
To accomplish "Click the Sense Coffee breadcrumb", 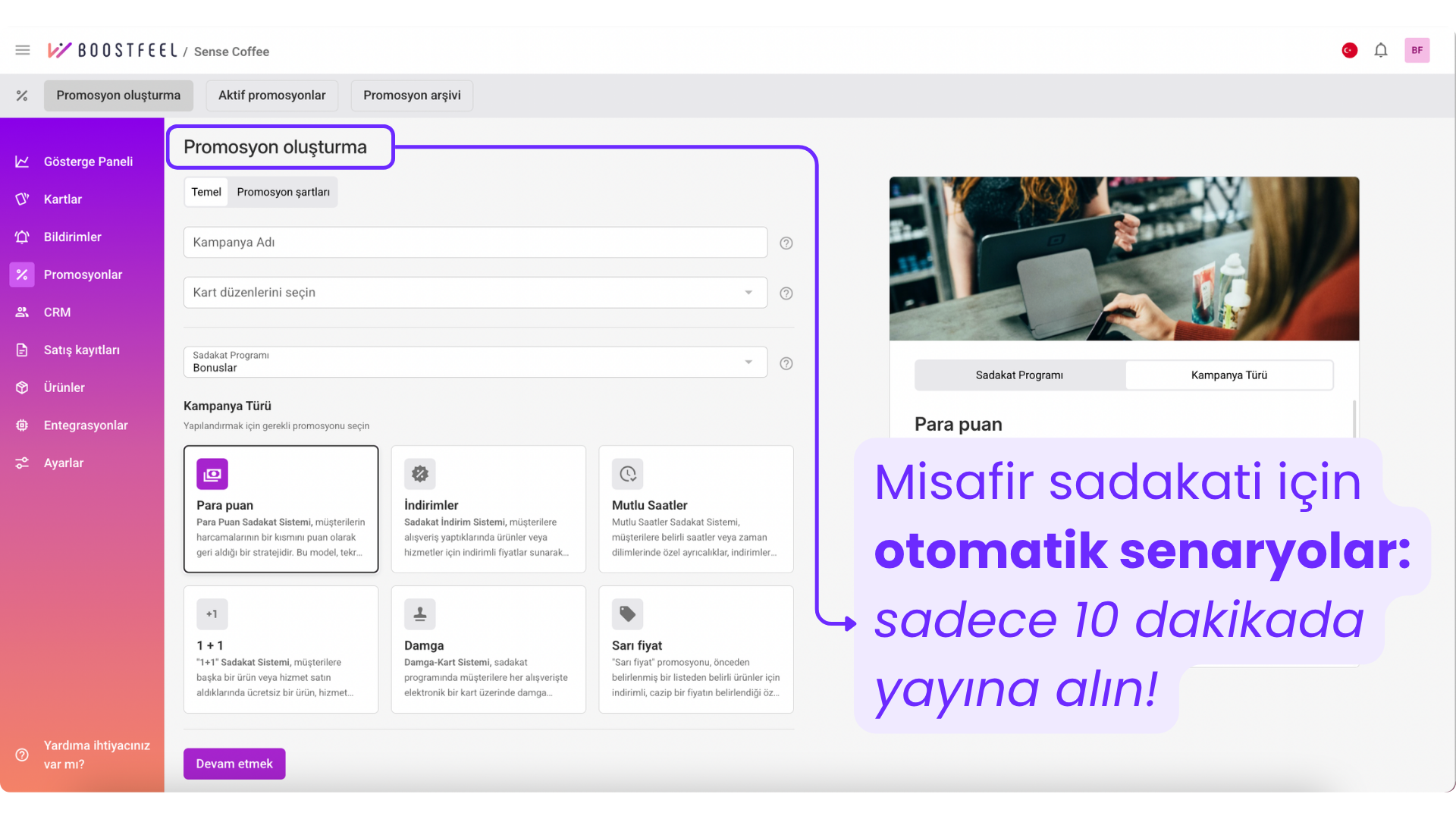I will point(231,52).
